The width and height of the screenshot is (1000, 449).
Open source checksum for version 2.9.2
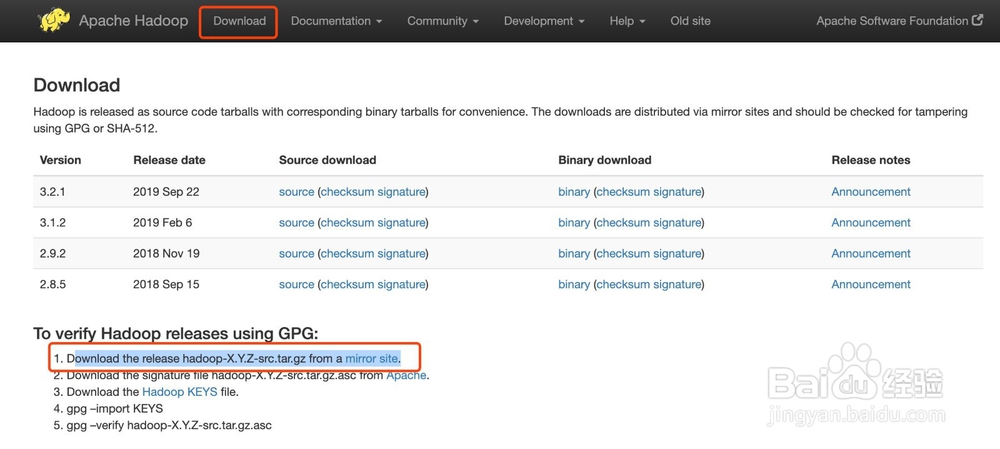[347, 253]
